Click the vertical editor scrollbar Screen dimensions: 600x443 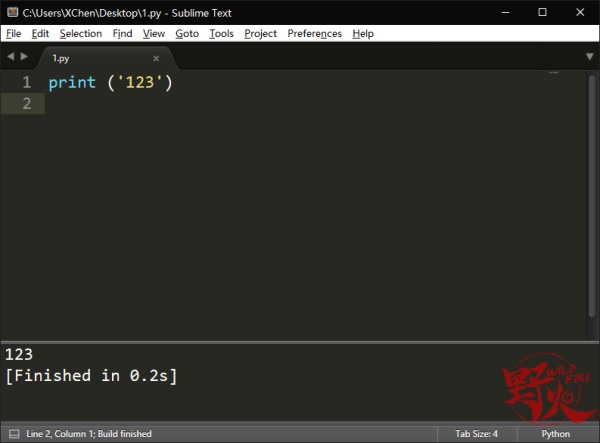click(x=592, y=195)
